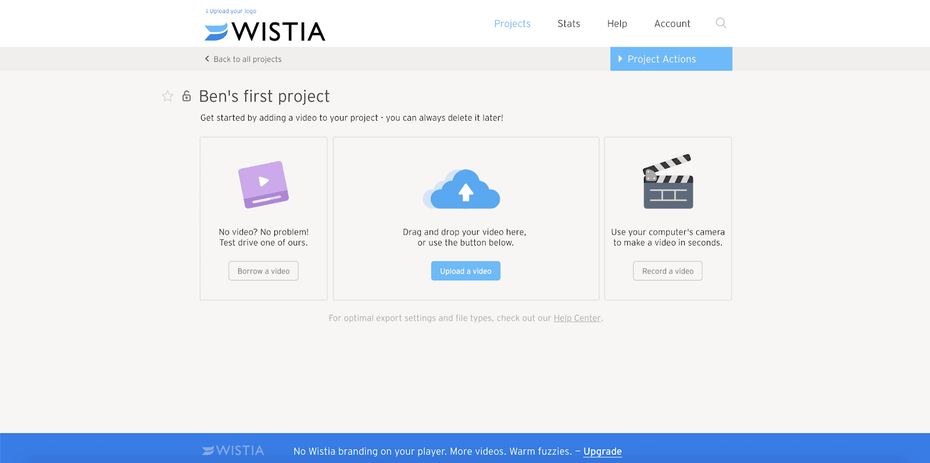Click the Record a video button

(x=668, y=271)
